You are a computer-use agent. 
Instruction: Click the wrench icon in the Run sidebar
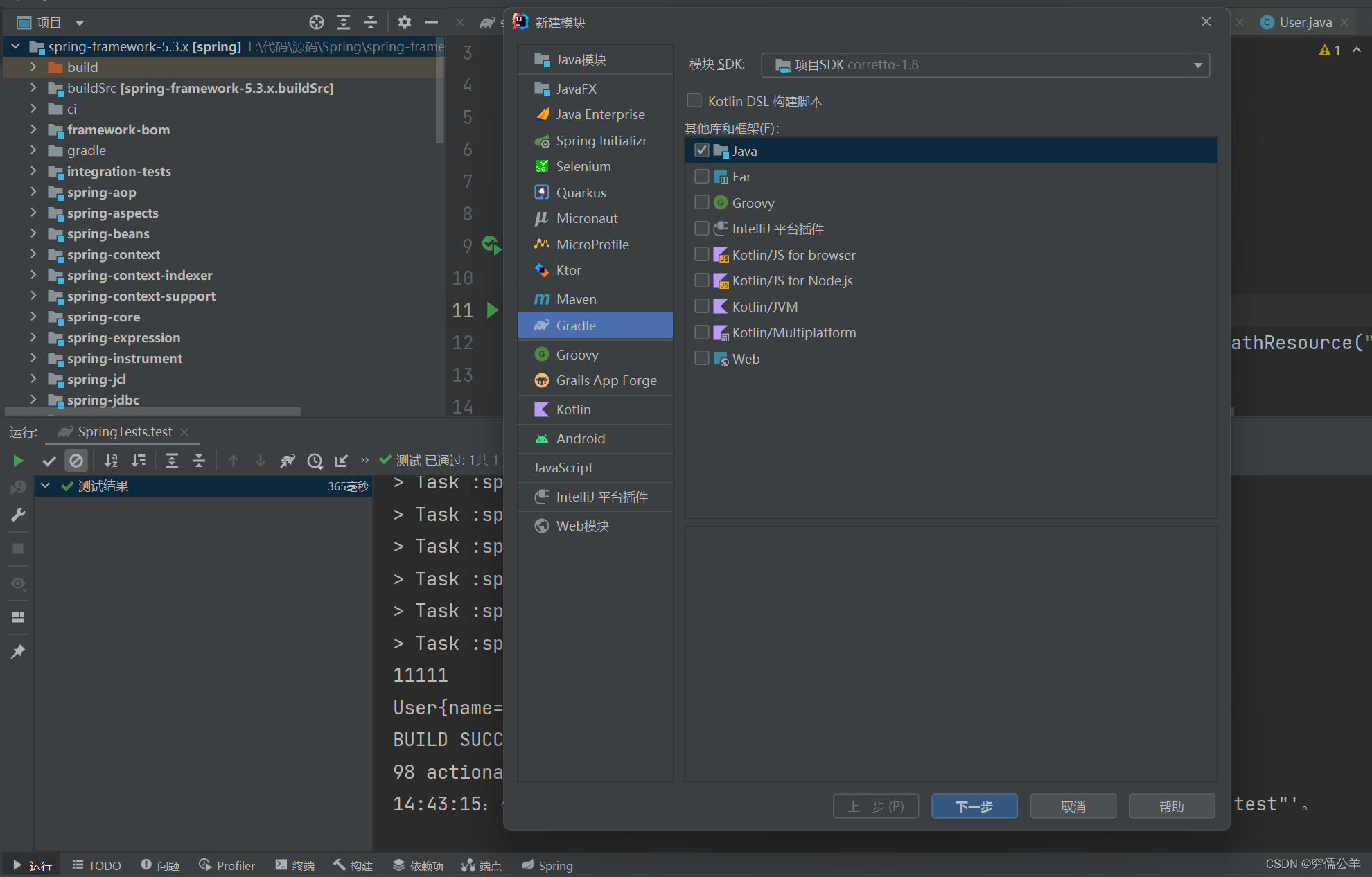18,514
